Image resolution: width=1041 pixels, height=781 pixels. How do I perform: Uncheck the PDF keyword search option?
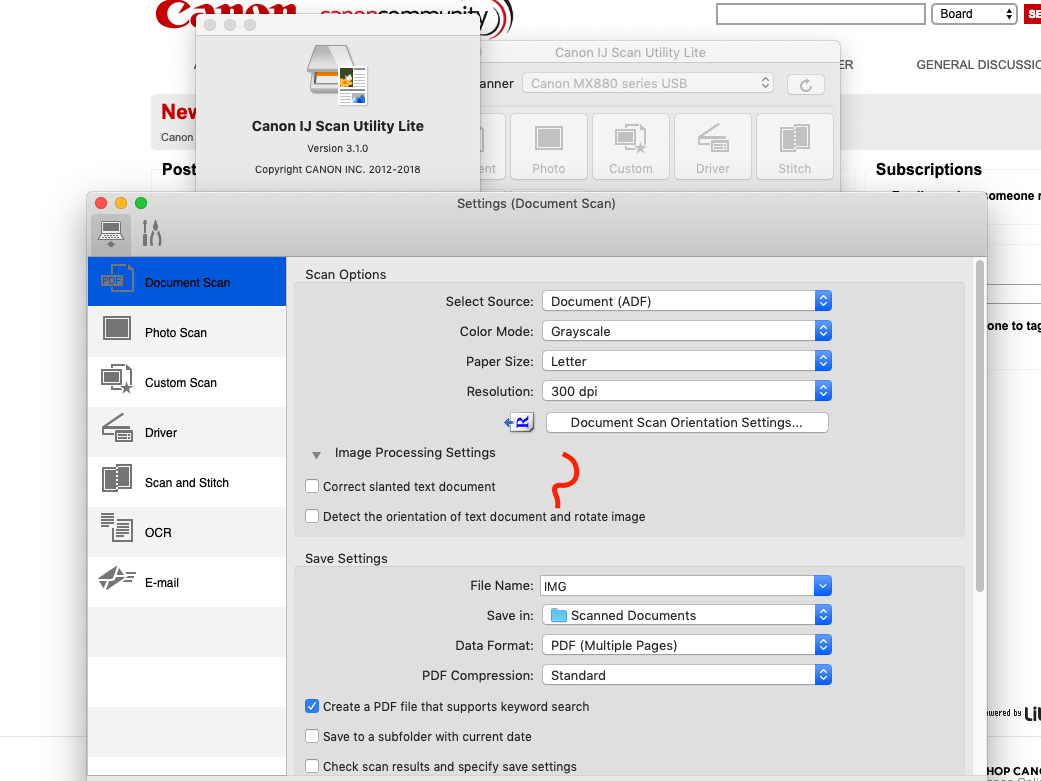coord(312,706)
